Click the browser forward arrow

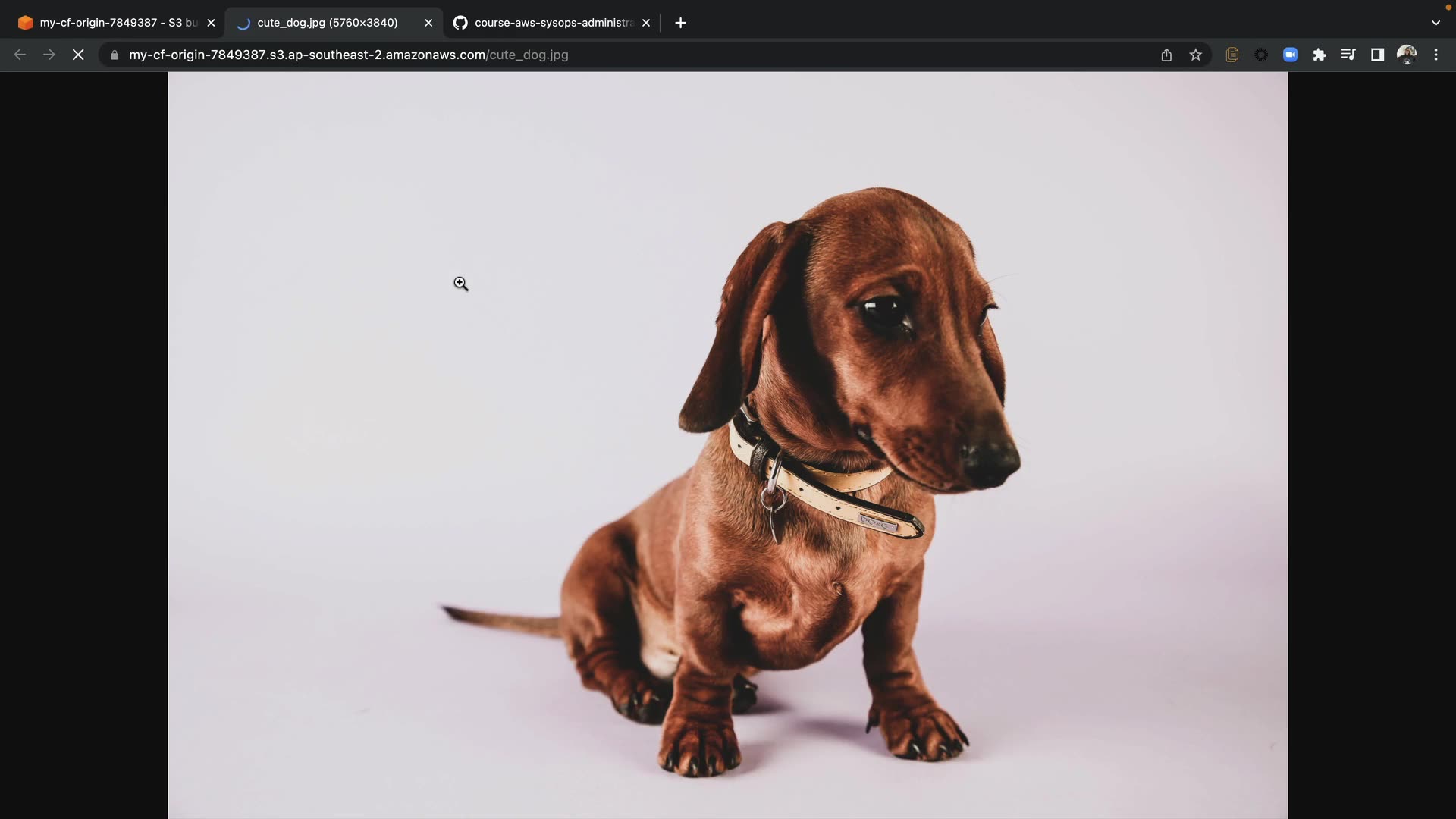pyautogui.click(x=49, y=55)
